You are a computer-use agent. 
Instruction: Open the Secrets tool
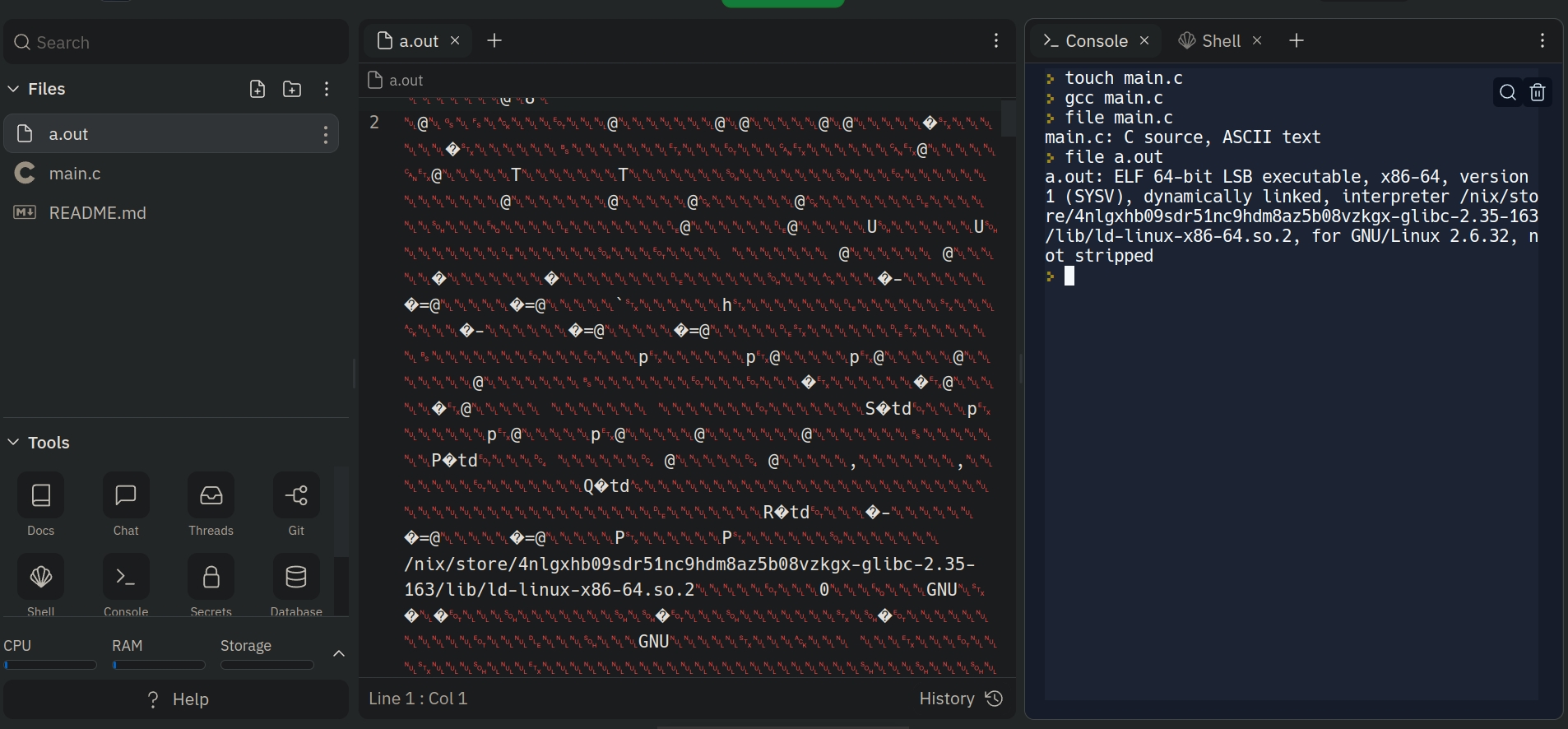click(x=211, y=578)
